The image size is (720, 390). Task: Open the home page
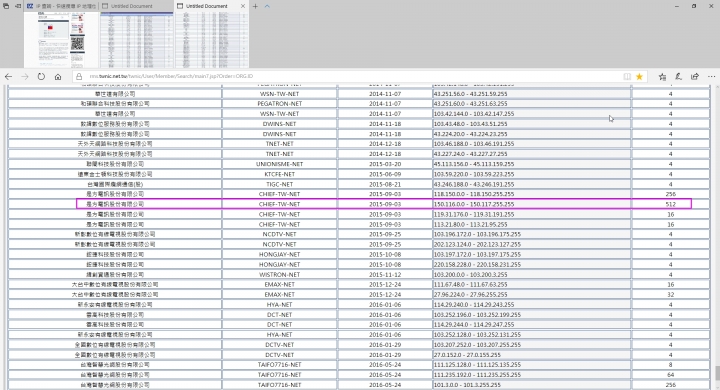click(x=58, y=77)
